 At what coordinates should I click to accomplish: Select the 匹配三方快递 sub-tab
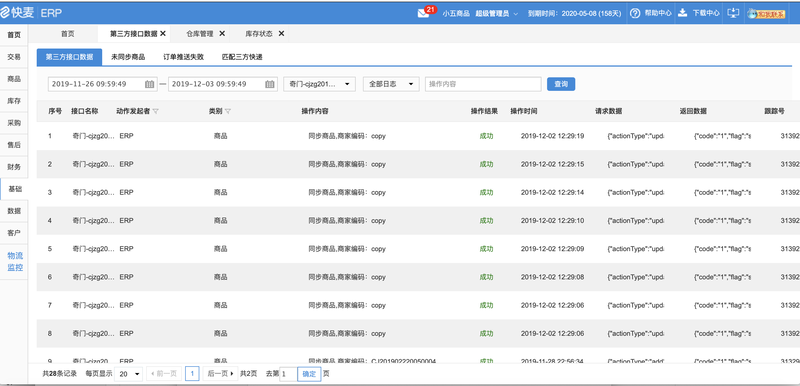point(242,57)
